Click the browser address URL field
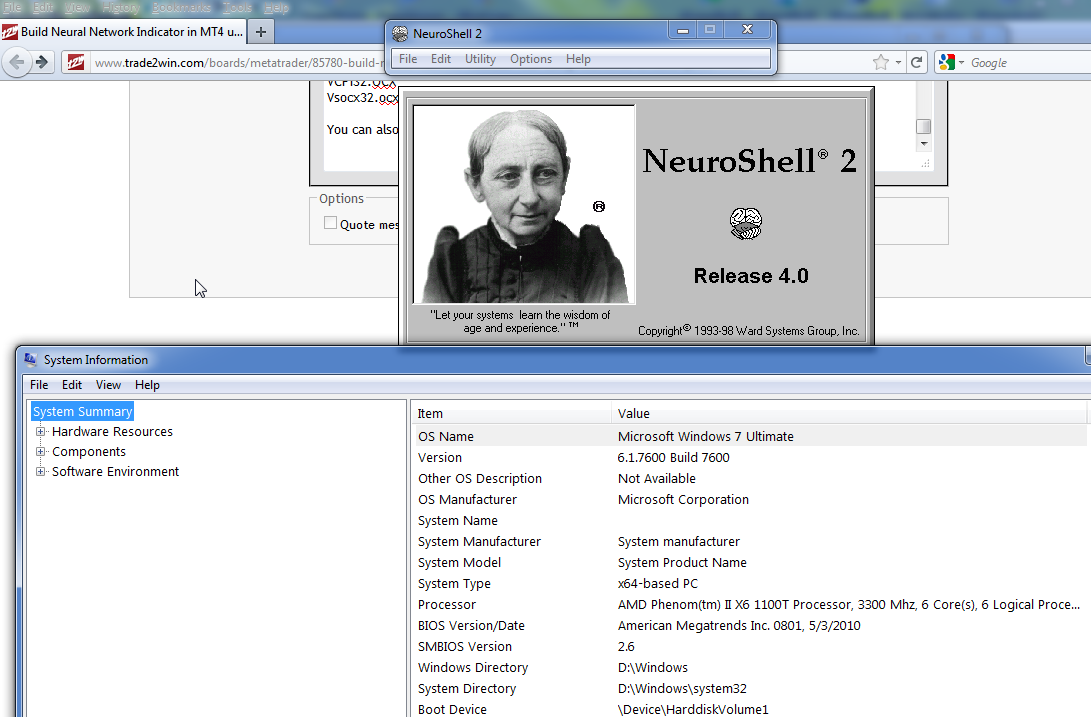Viewport: 1091px width, 717px height. pos(240,63)
